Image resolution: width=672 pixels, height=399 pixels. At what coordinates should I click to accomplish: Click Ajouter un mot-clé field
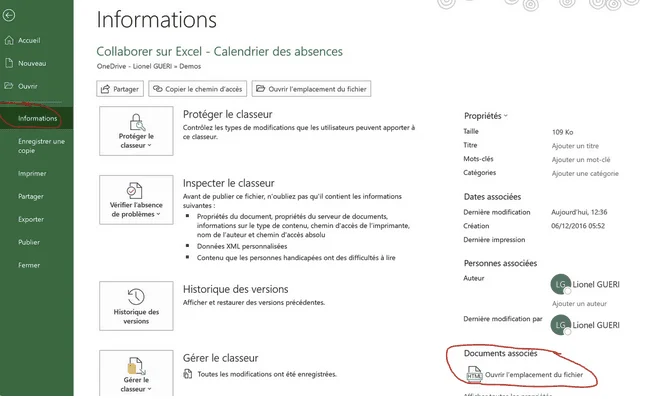[x=581, y=159]
